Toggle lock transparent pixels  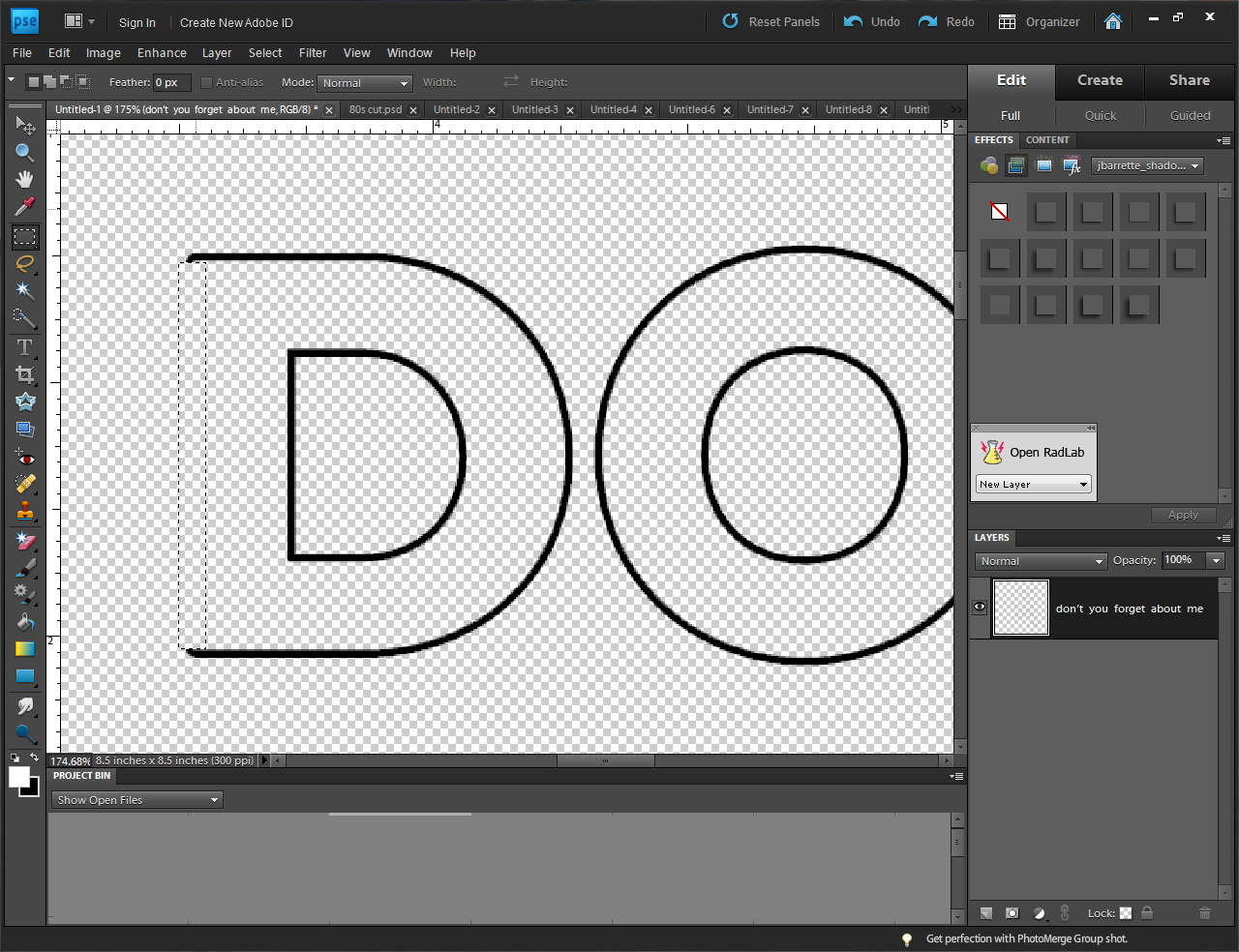1126,913
